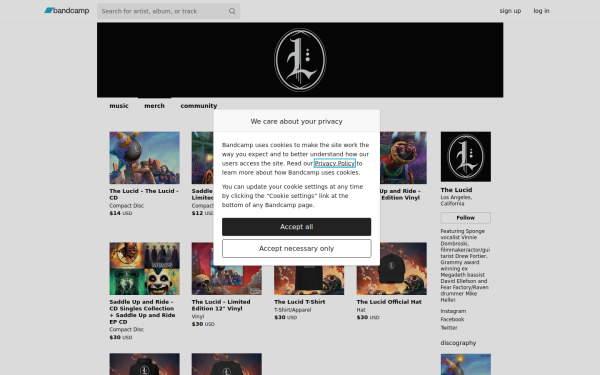Open The Lucid Limited Edition 12" Vinyl thumbnail
Screen dimensions: 600x375
tap(227, 280)
